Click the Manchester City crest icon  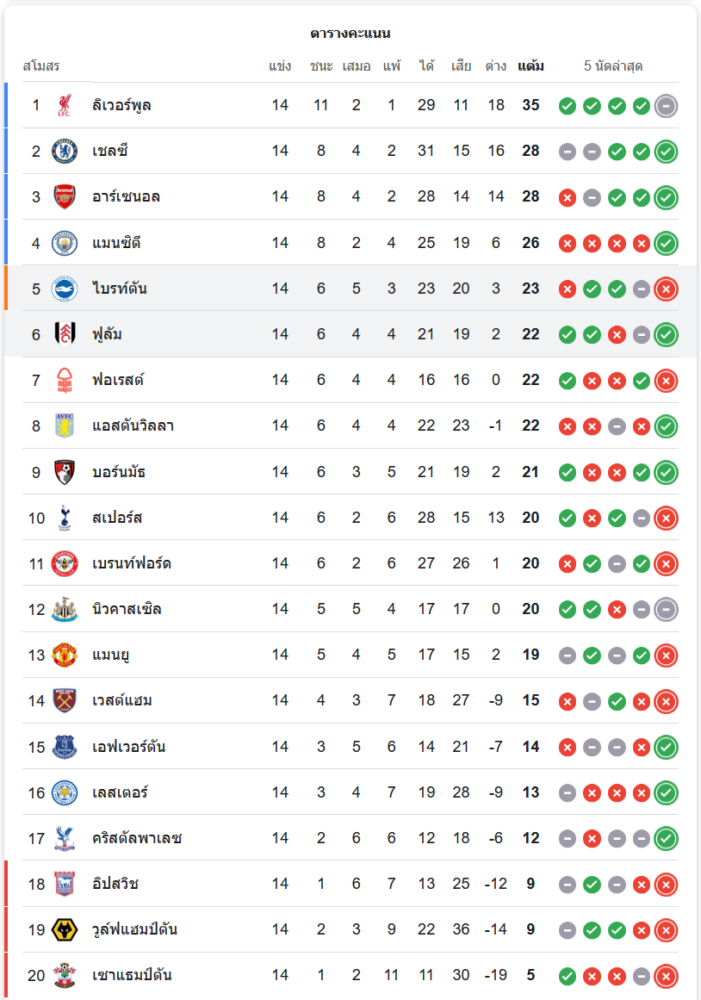coord(64,243)
